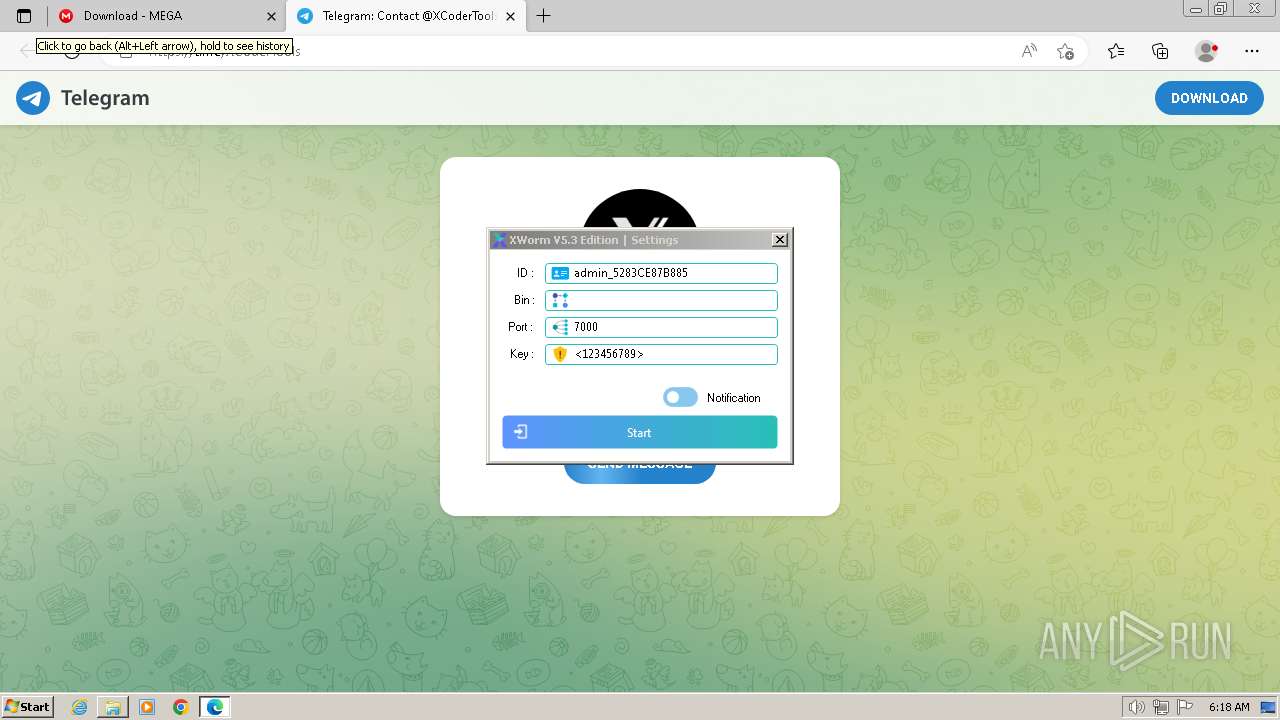Click the Telegram paper plane logo in the page header
Viewport: 1280px width, 720px height.
coord(33,98)
